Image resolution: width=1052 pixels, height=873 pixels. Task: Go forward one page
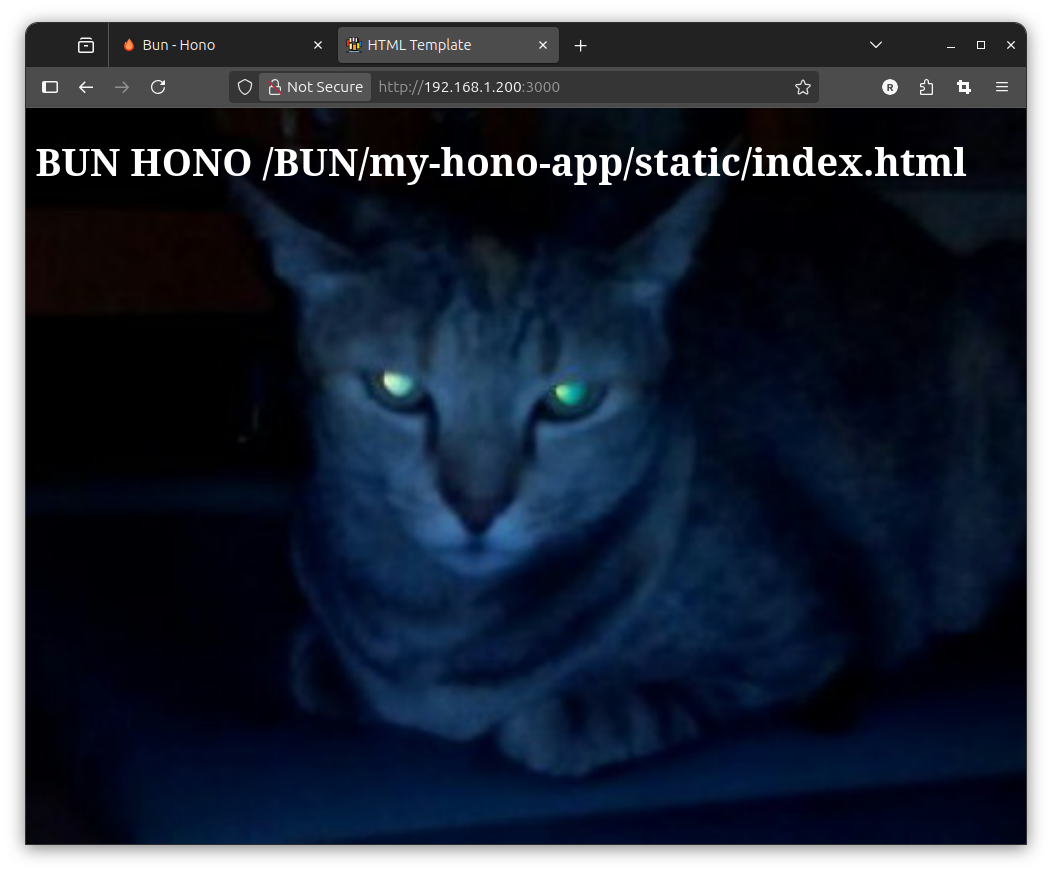pos(122,87)
